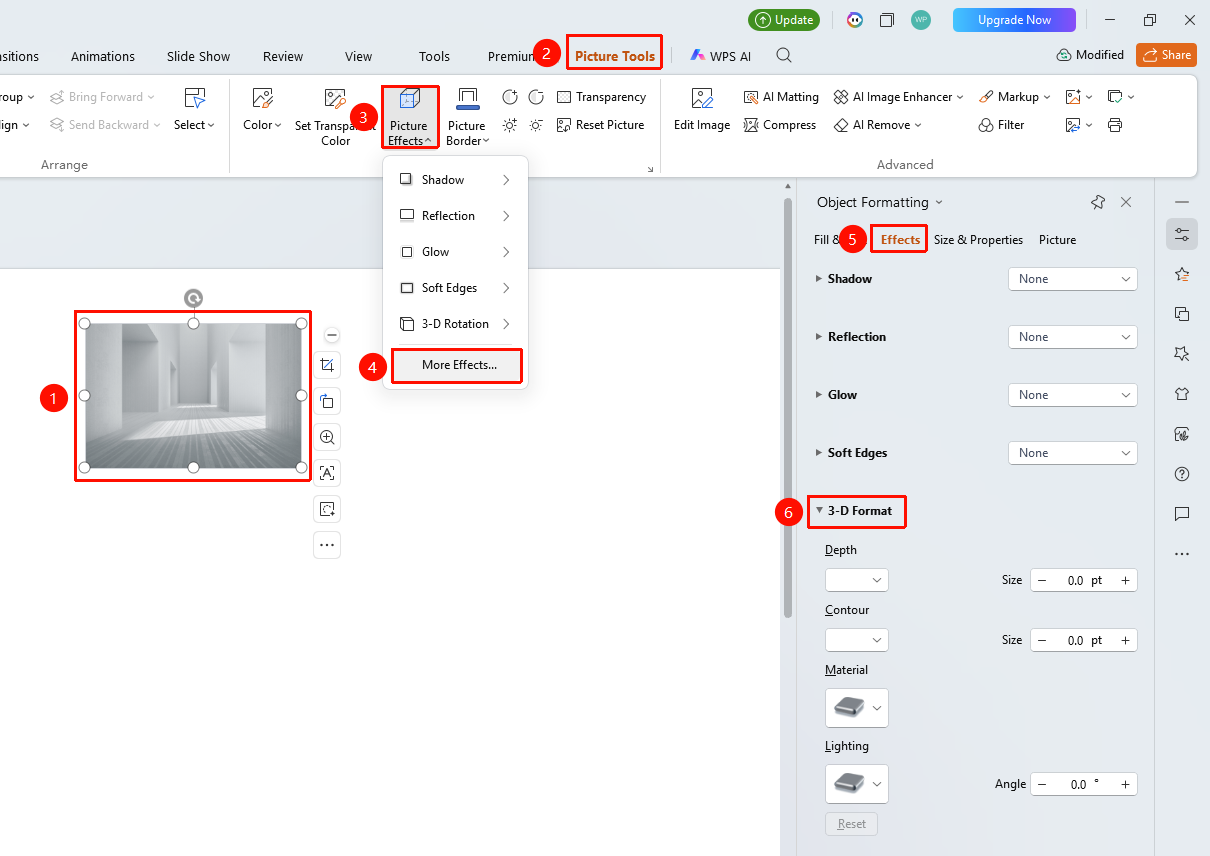This screenshot has height=856, width=1210.
Task: Switch to the Picture pane tab
Action: 1058,240
